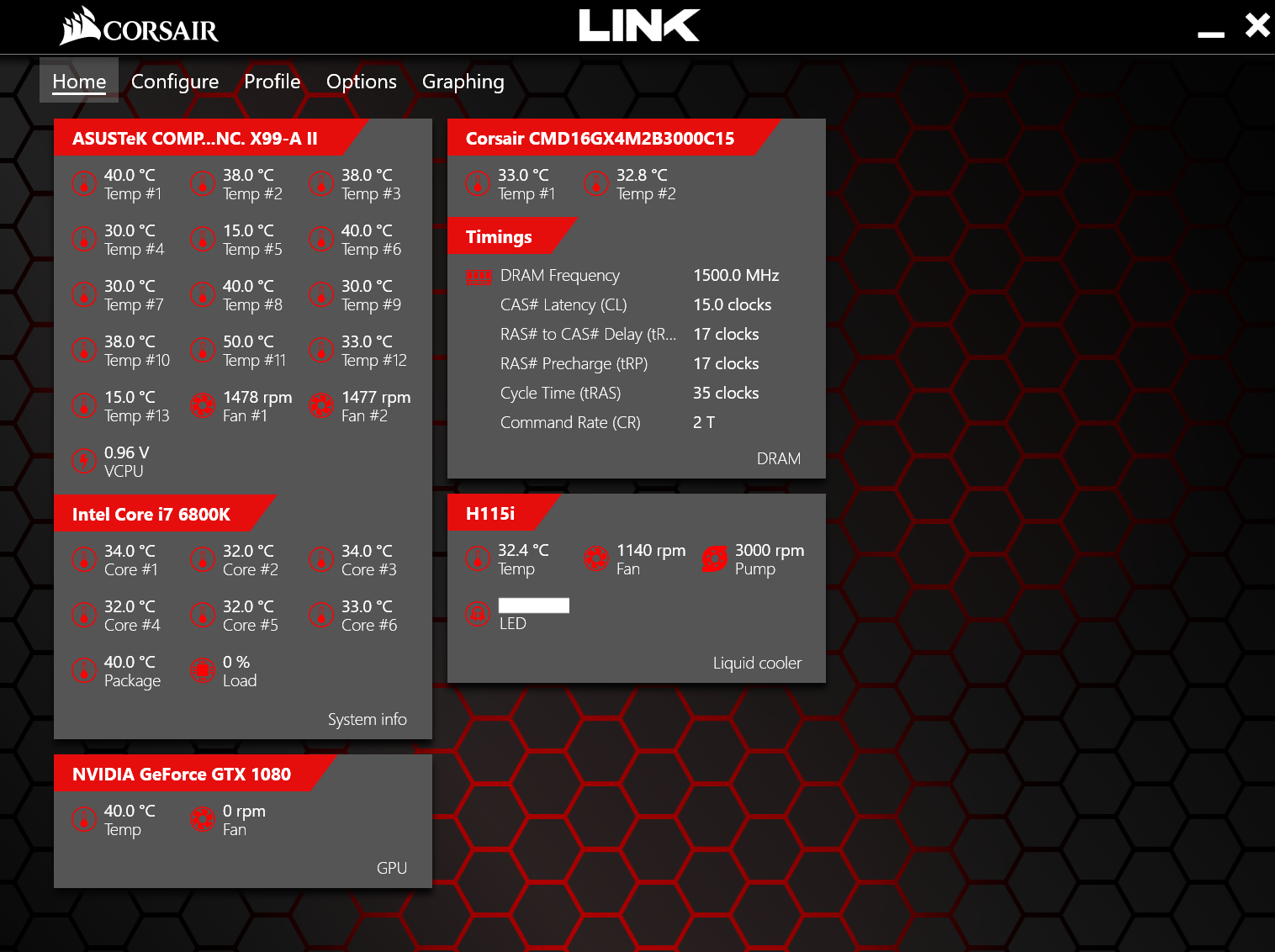Click the CPU Load chip icon

203,671
